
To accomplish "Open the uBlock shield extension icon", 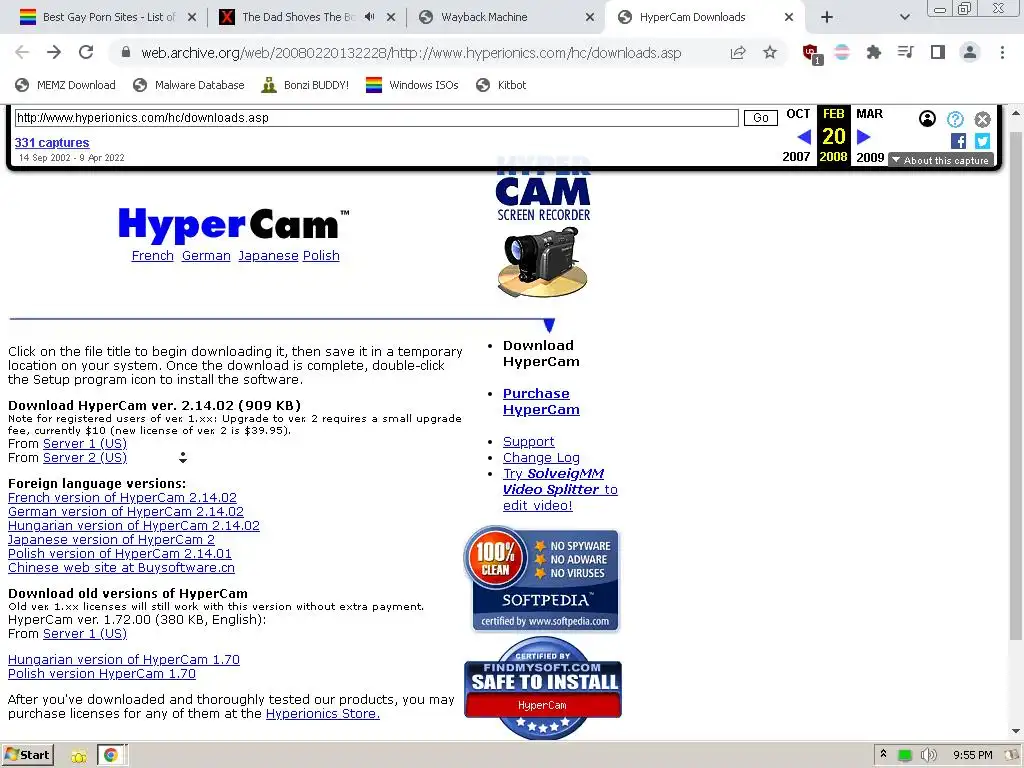I will (x=812, y=54).
